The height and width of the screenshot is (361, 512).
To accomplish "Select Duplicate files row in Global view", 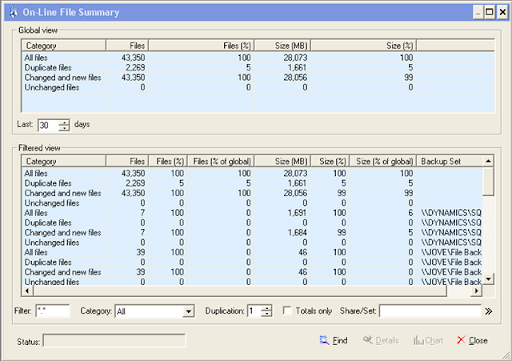I will tap(258, 68).
